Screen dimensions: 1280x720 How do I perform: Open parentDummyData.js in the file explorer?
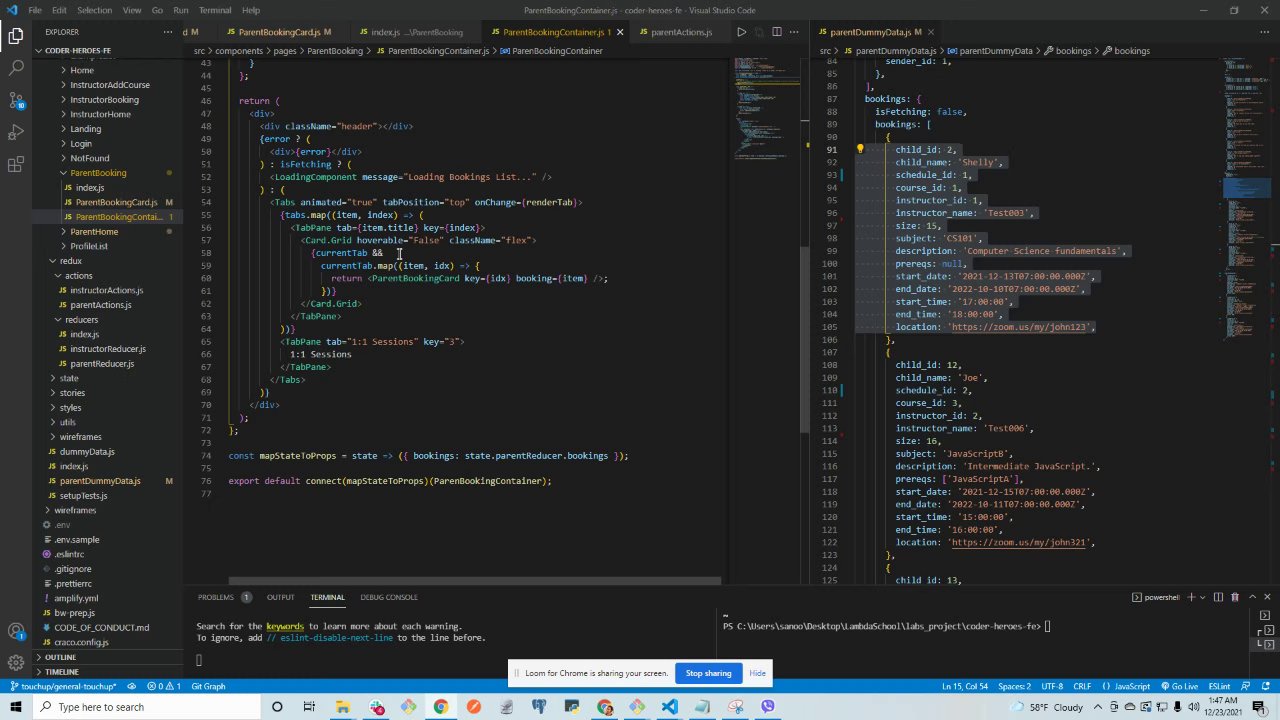pos(100,481)
